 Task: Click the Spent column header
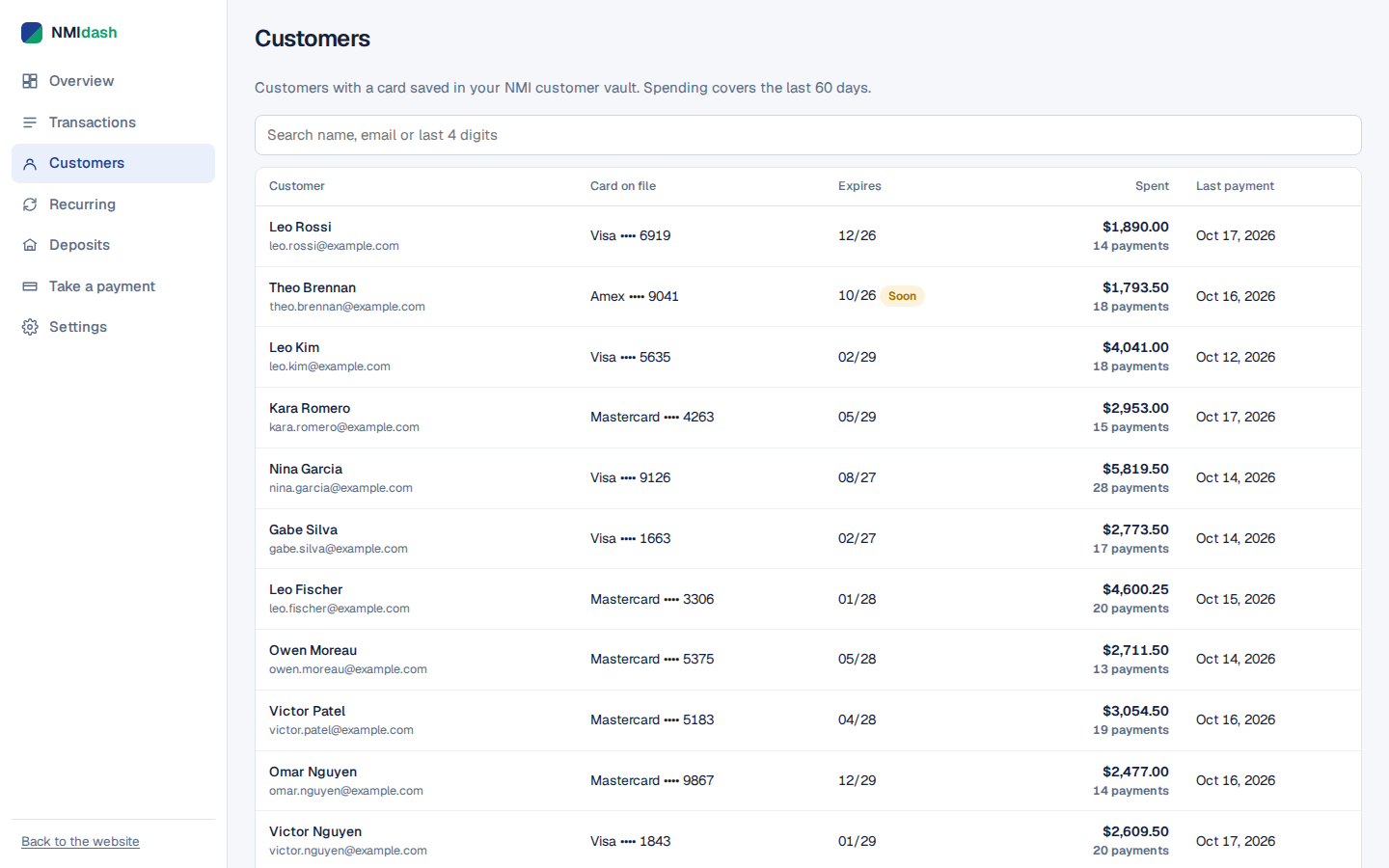pyautogui.click(x=1152, y=186)
